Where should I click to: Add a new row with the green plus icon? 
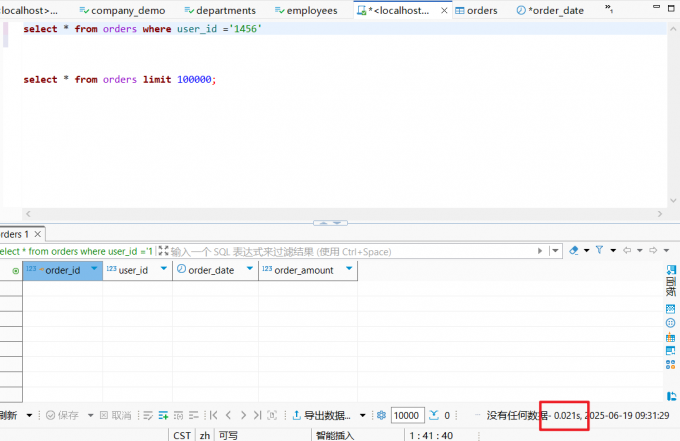coord(163,415)
